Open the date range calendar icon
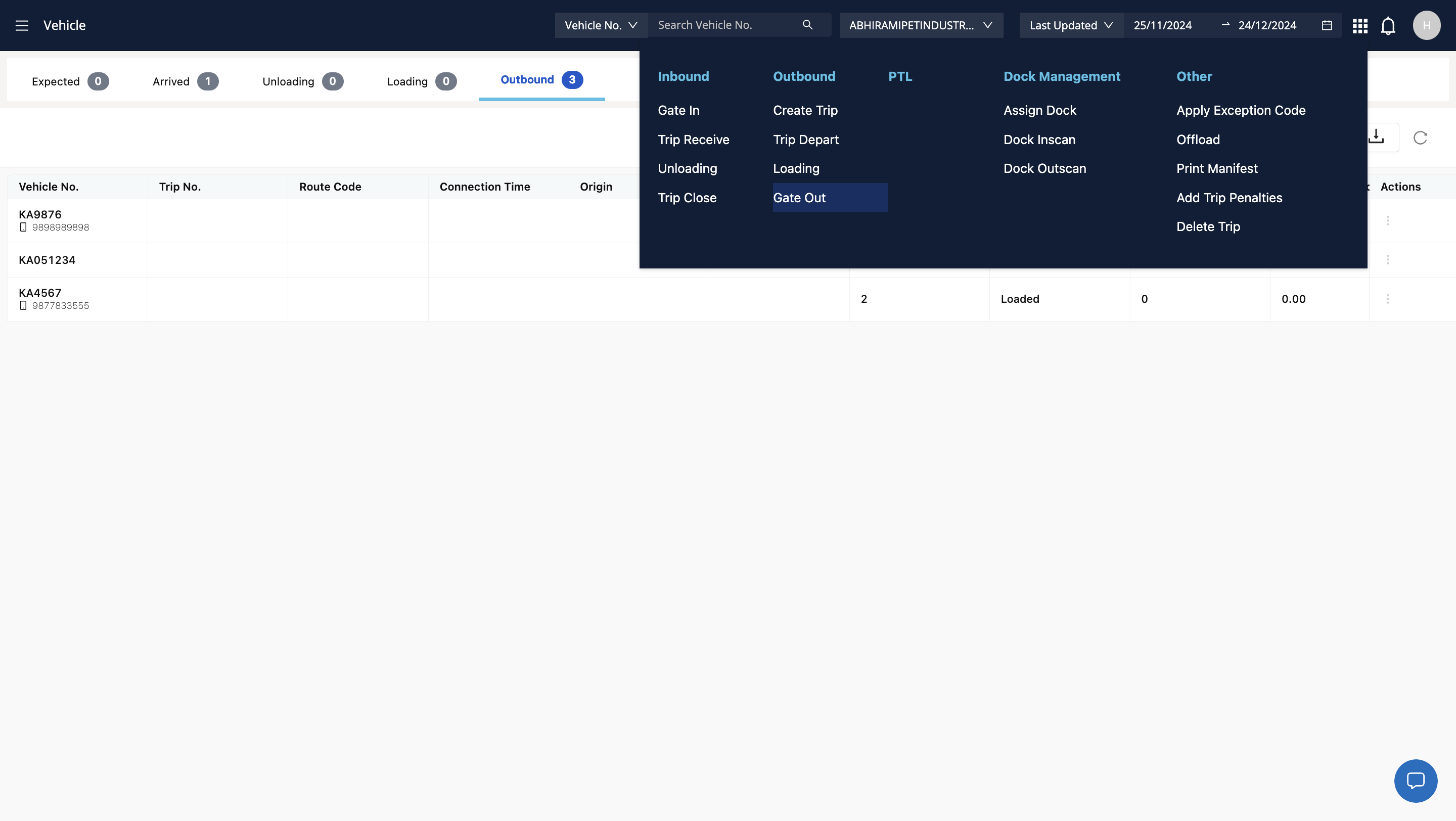 [x=1327, y=25]
